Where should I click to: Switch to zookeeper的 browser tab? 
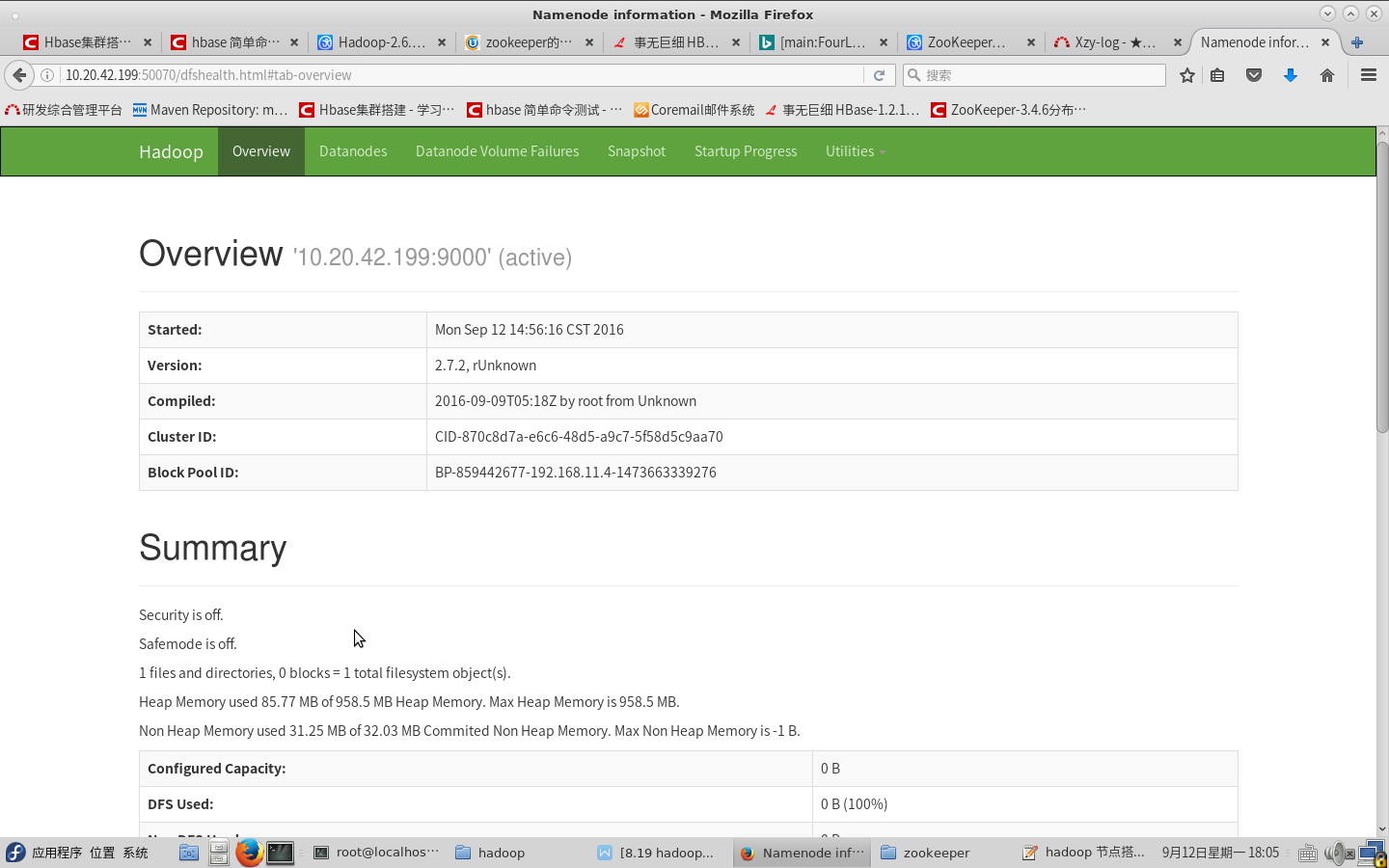point(529,42)
